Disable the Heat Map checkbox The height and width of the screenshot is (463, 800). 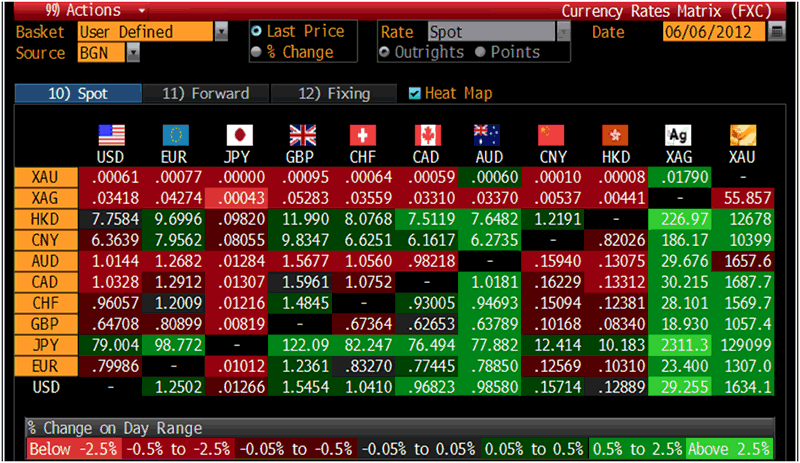coord(415,94)
